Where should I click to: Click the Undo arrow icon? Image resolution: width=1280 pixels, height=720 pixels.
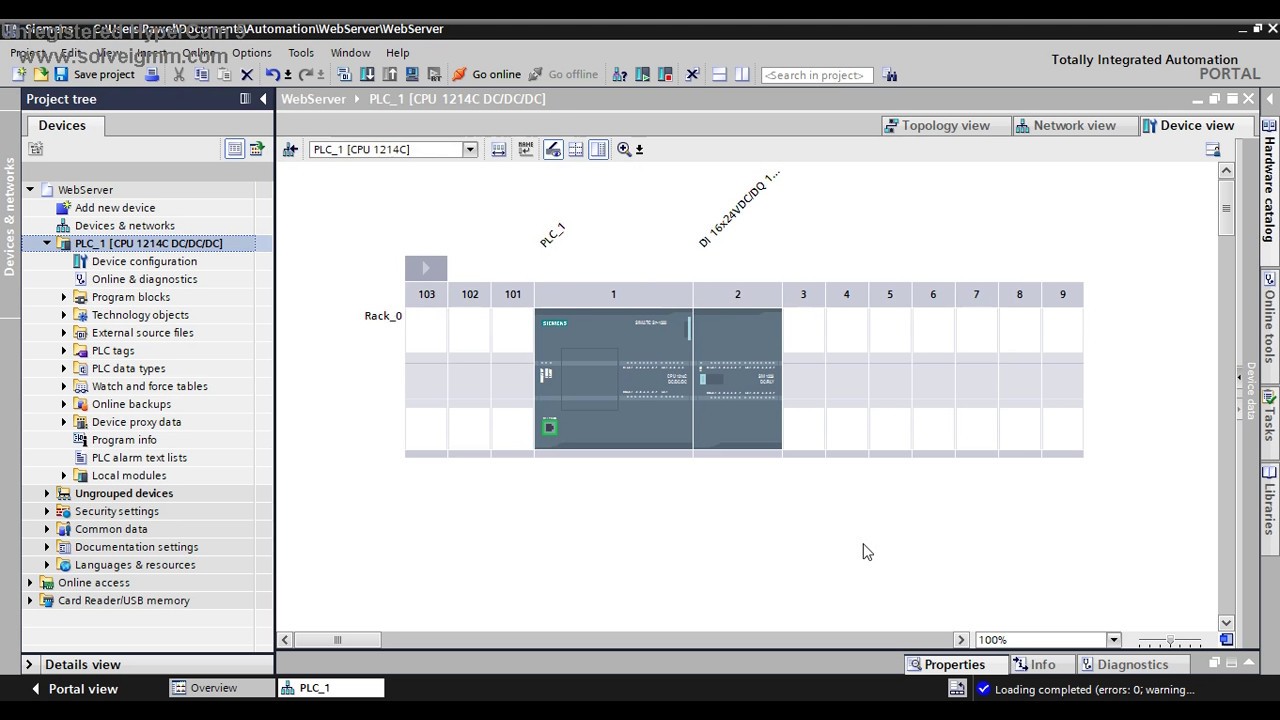pyautogui.click(x=272, y=74)
